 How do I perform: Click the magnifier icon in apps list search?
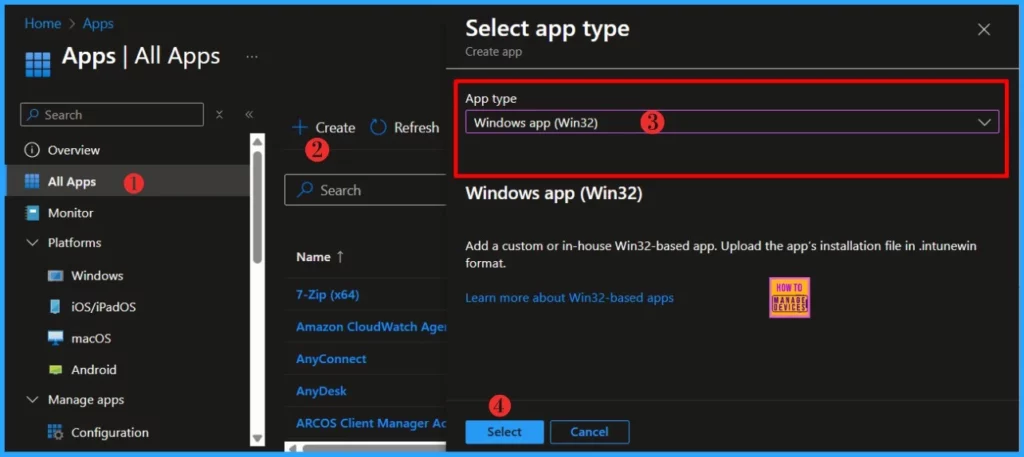[x=304, y=190]
